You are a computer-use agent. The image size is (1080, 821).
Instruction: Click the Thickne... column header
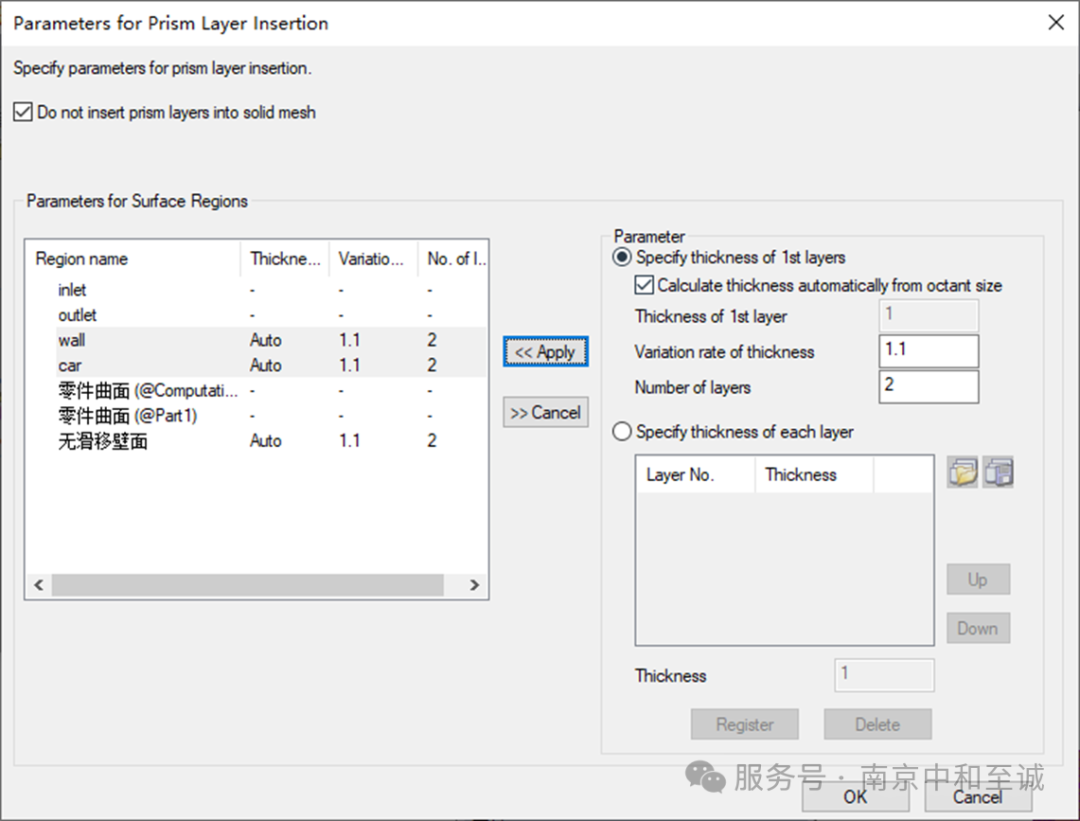point(285,259)
